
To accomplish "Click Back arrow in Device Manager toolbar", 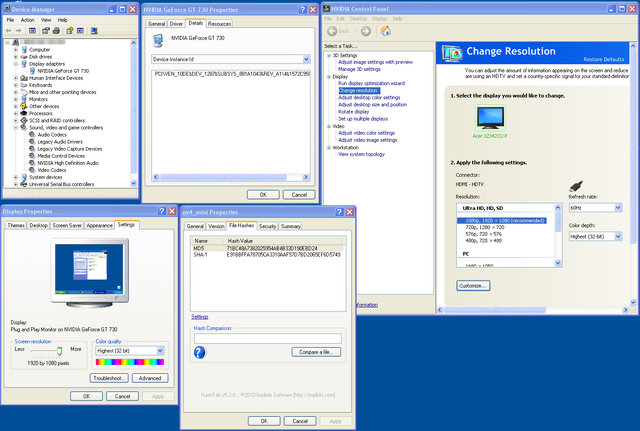I will (x=8, y=31).
